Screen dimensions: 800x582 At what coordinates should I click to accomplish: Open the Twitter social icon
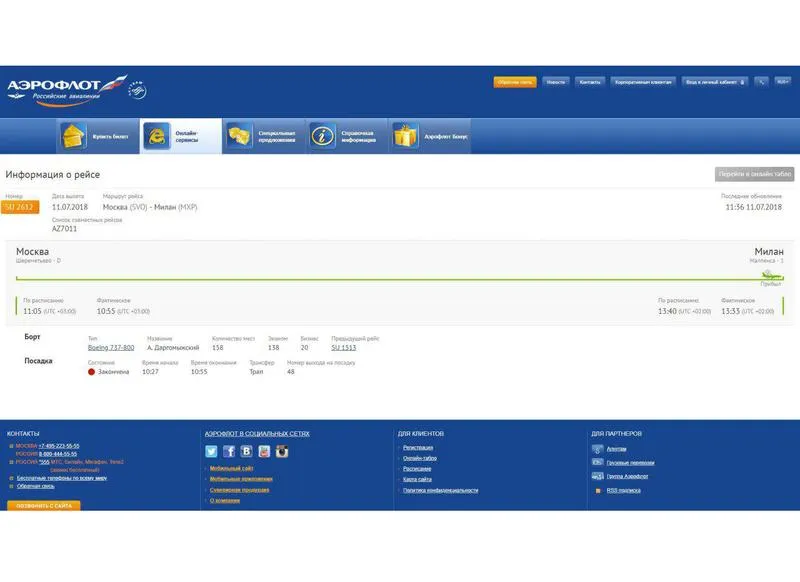pyautogui.click(x=211, y=451)
